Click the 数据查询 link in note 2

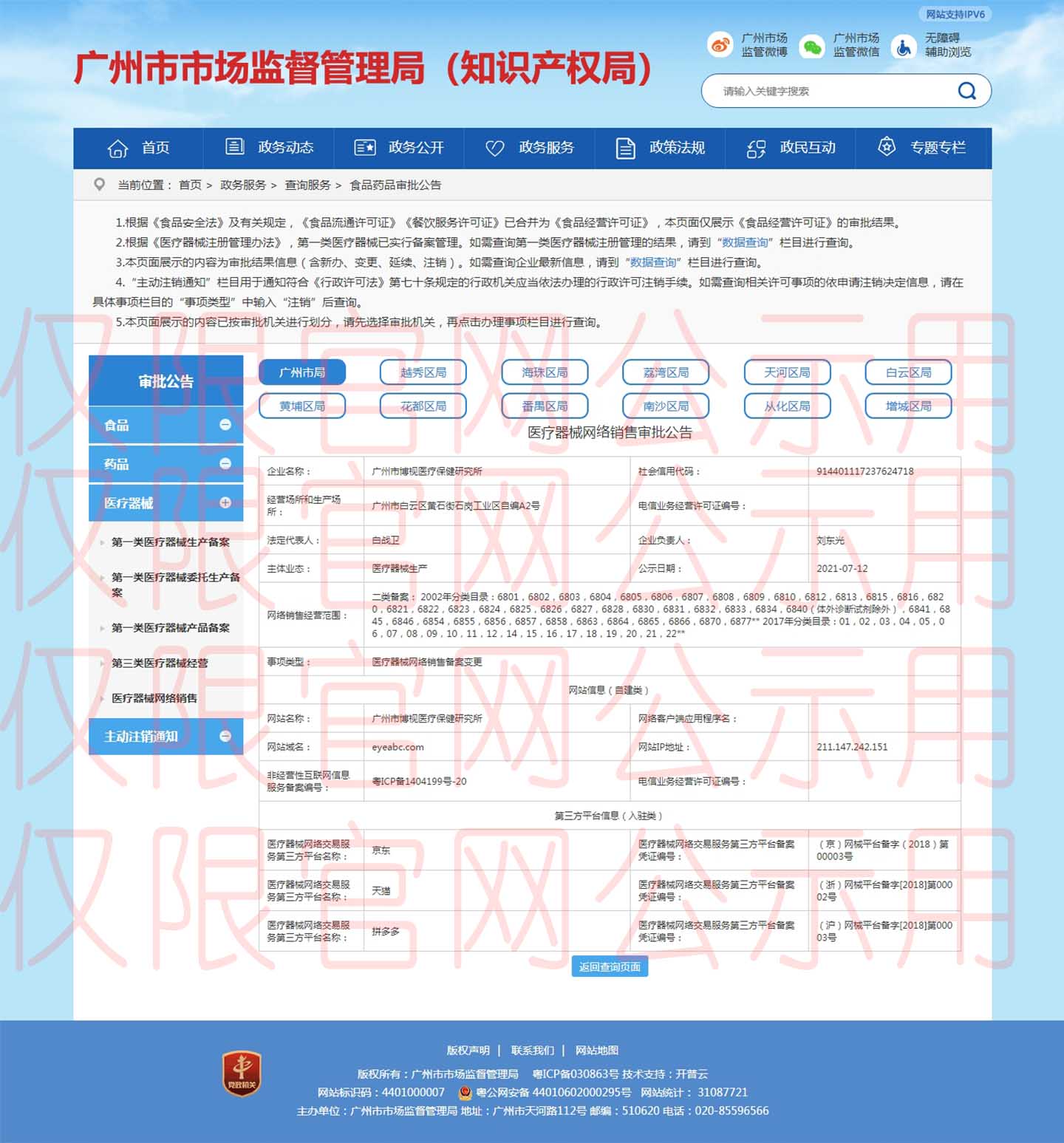(744, 242)
